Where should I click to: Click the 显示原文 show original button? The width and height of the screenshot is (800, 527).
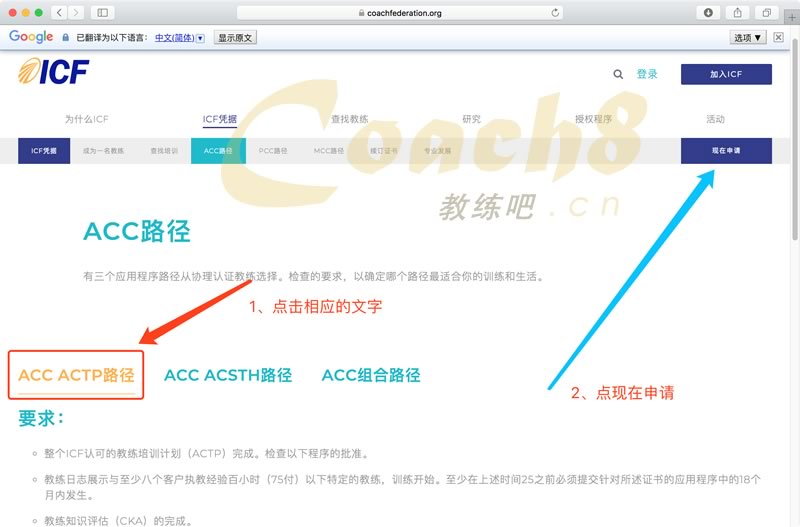click(x=235, y=37)
